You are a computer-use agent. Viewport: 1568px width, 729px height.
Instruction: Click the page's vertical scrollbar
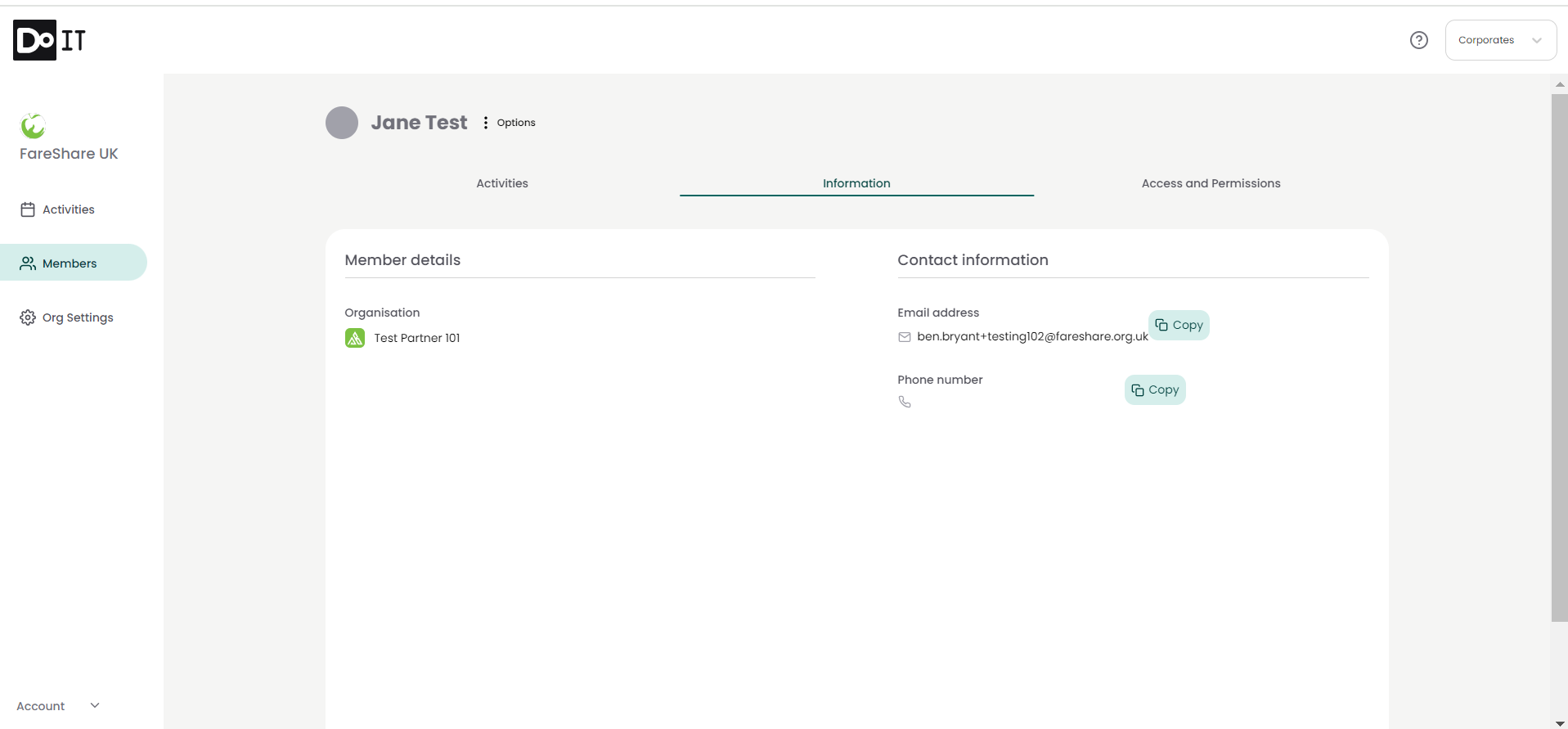click(1559, 360)
